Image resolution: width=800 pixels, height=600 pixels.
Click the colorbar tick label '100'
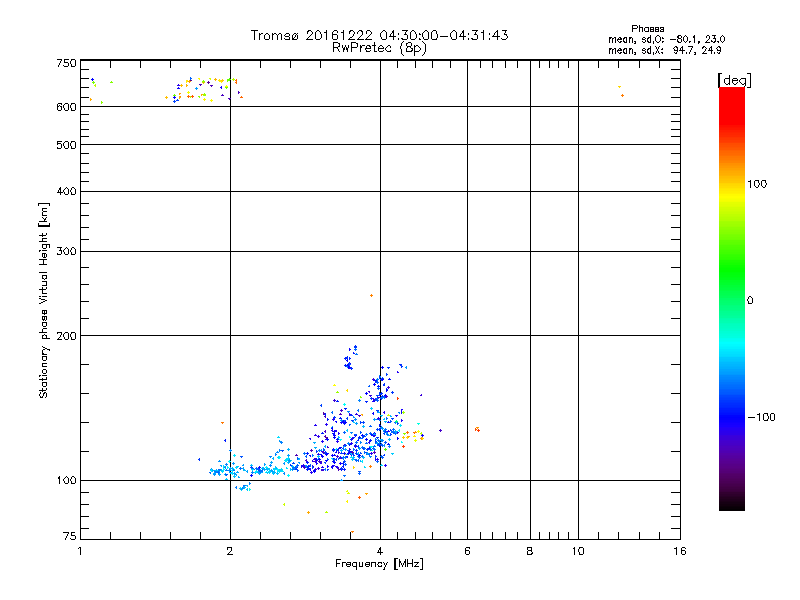(757, 184)
